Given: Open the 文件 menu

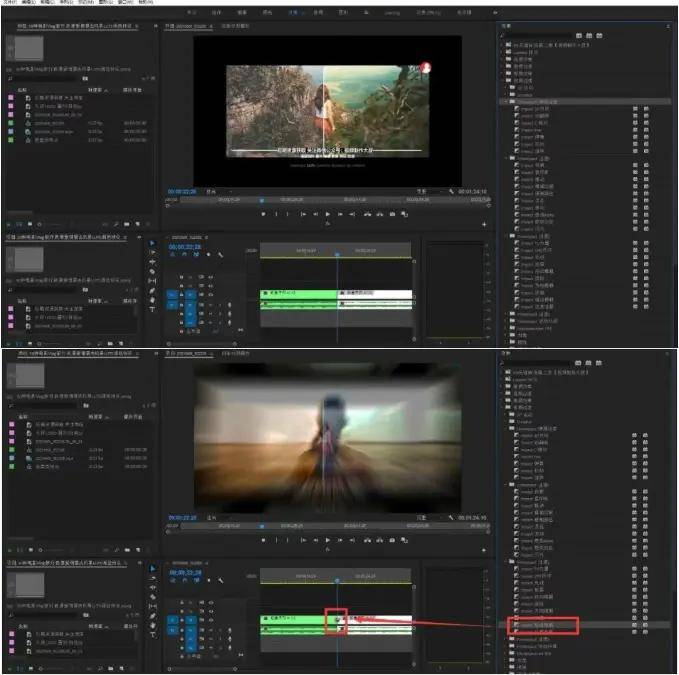Looking at the screenshot, I should tap(8, 3).
